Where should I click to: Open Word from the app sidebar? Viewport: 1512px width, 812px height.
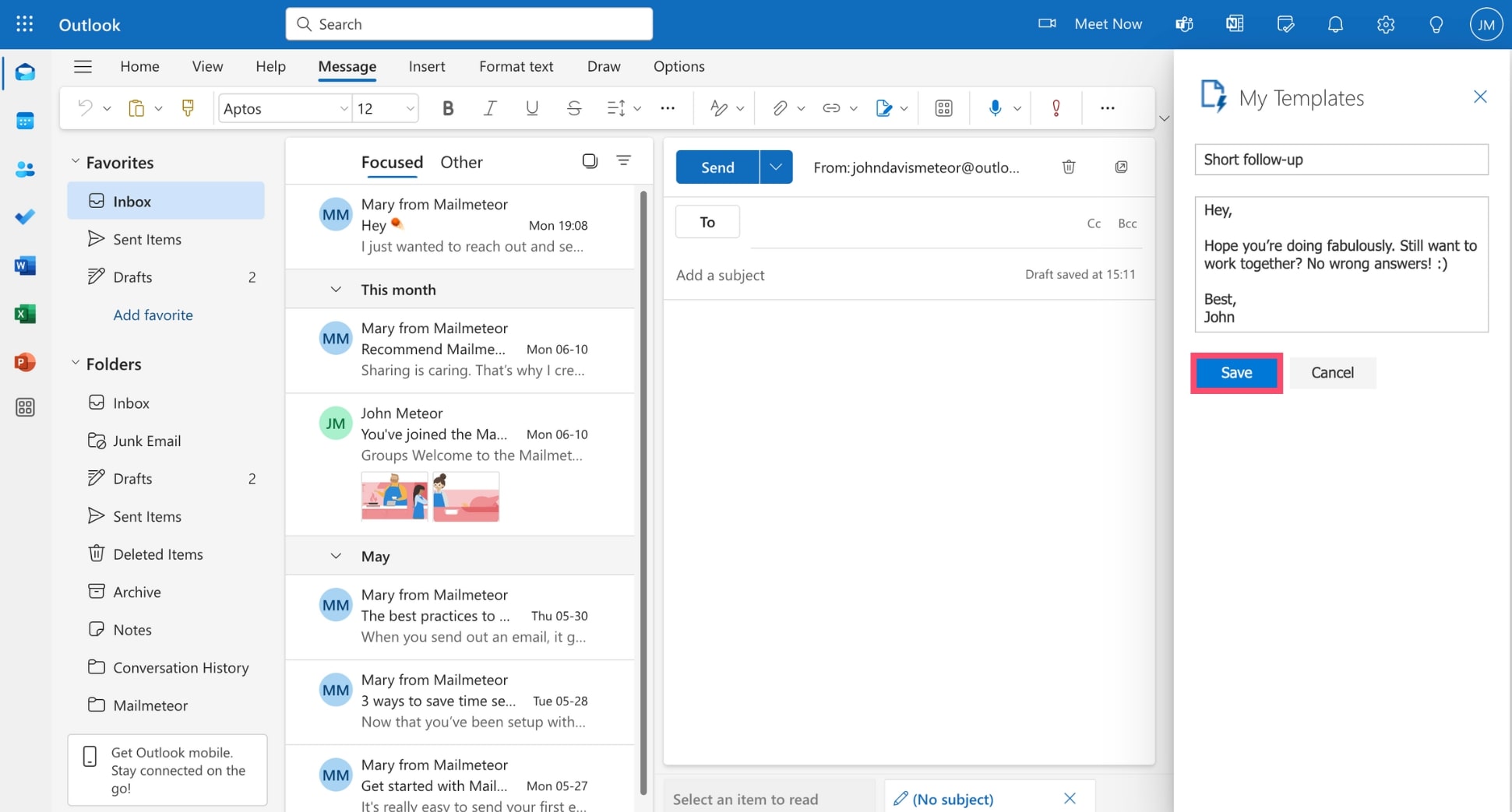(x=25, y=265)
